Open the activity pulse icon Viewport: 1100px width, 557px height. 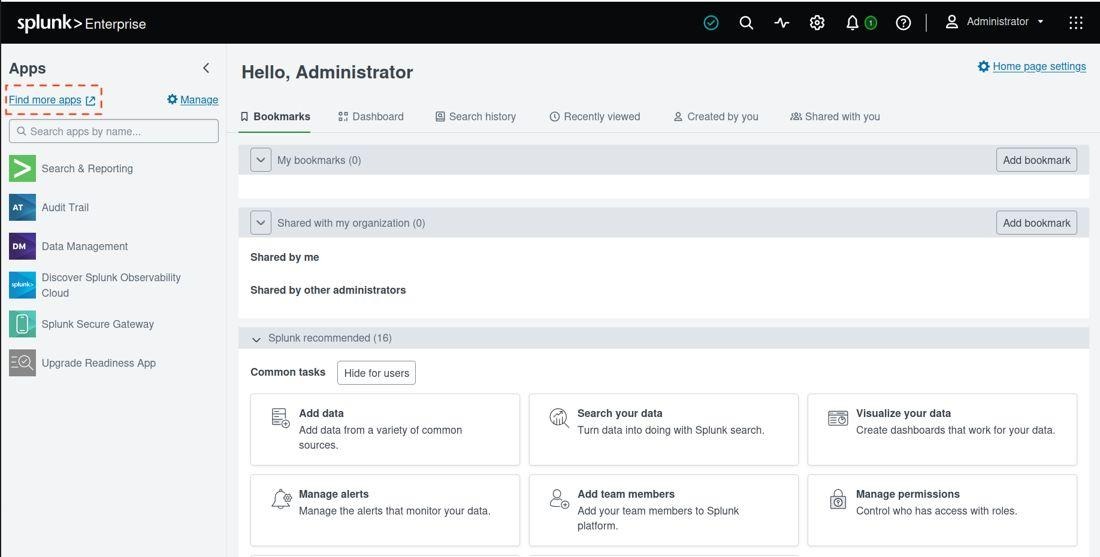(x=782, y=23)
